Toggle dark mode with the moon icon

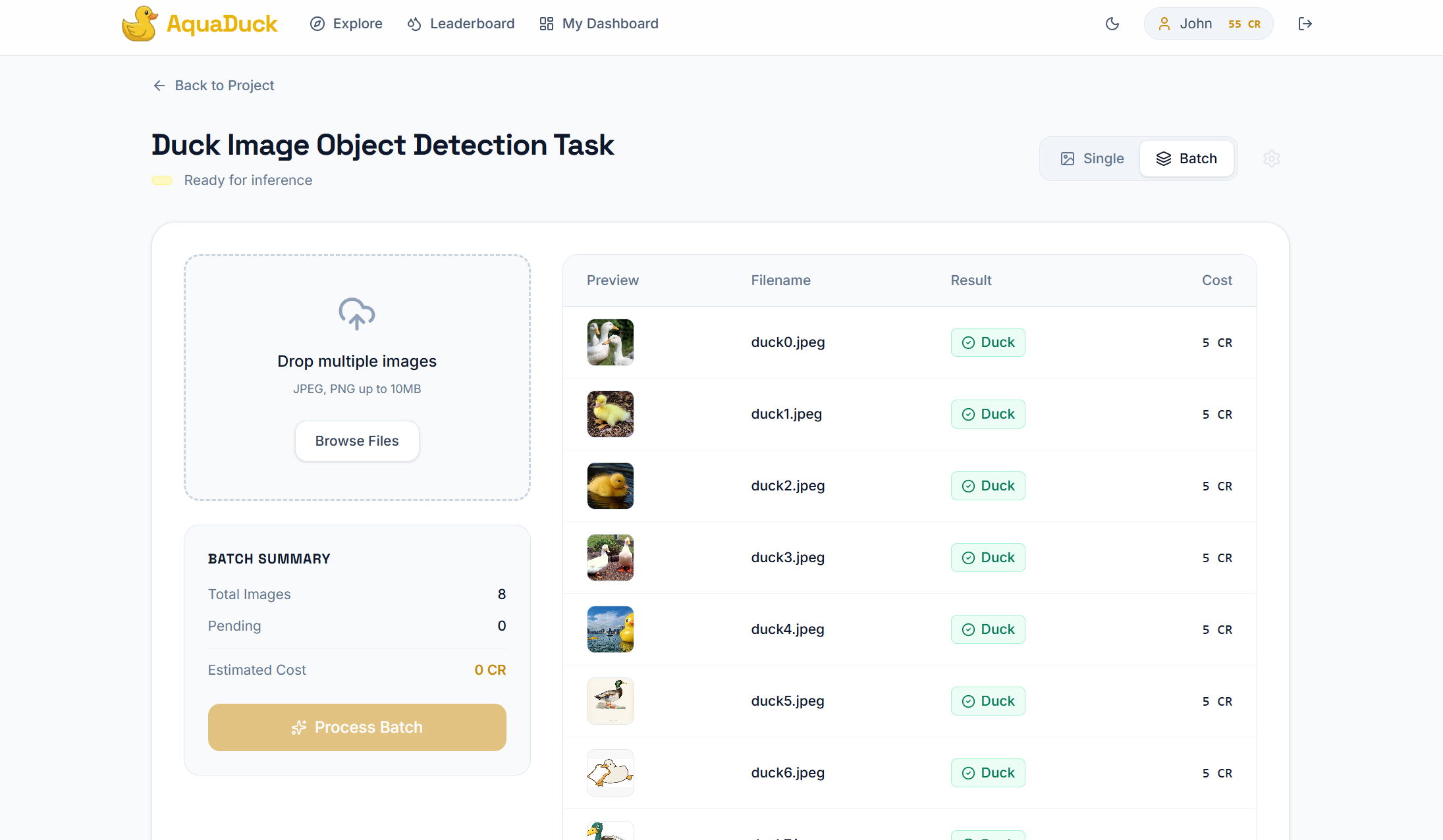coord(1112,24)
